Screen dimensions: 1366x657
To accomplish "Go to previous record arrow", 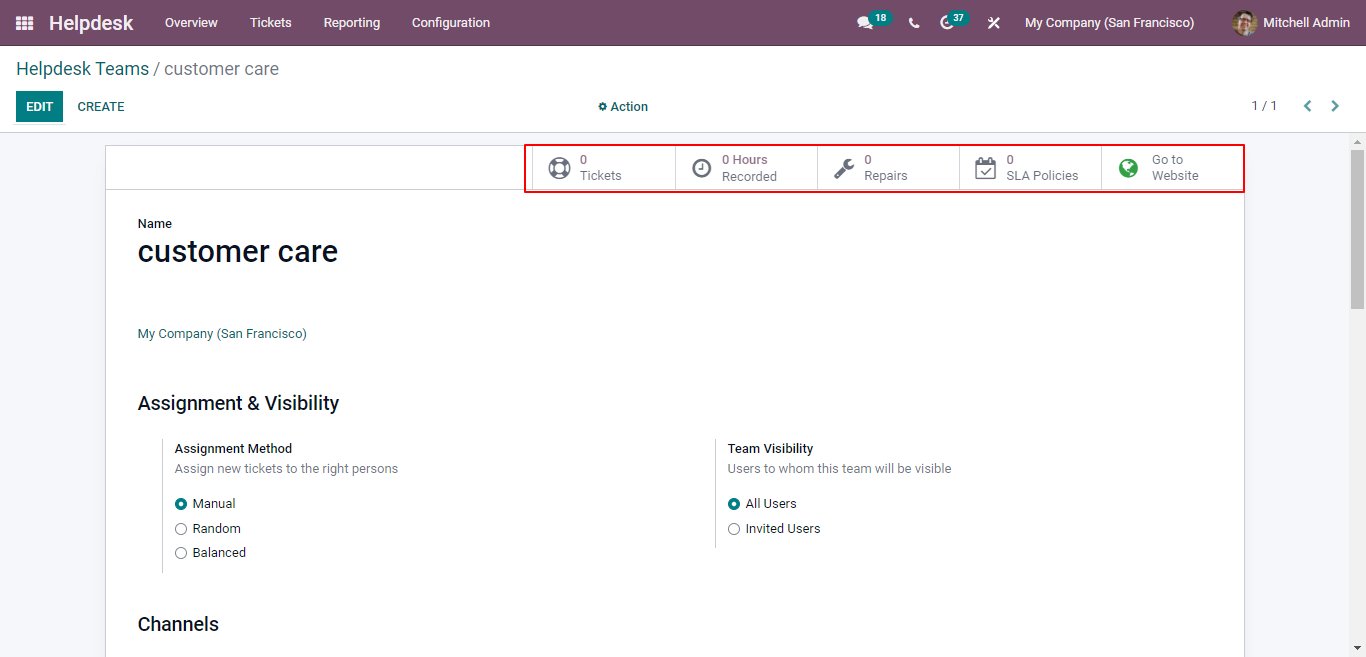I will 1307,106.
